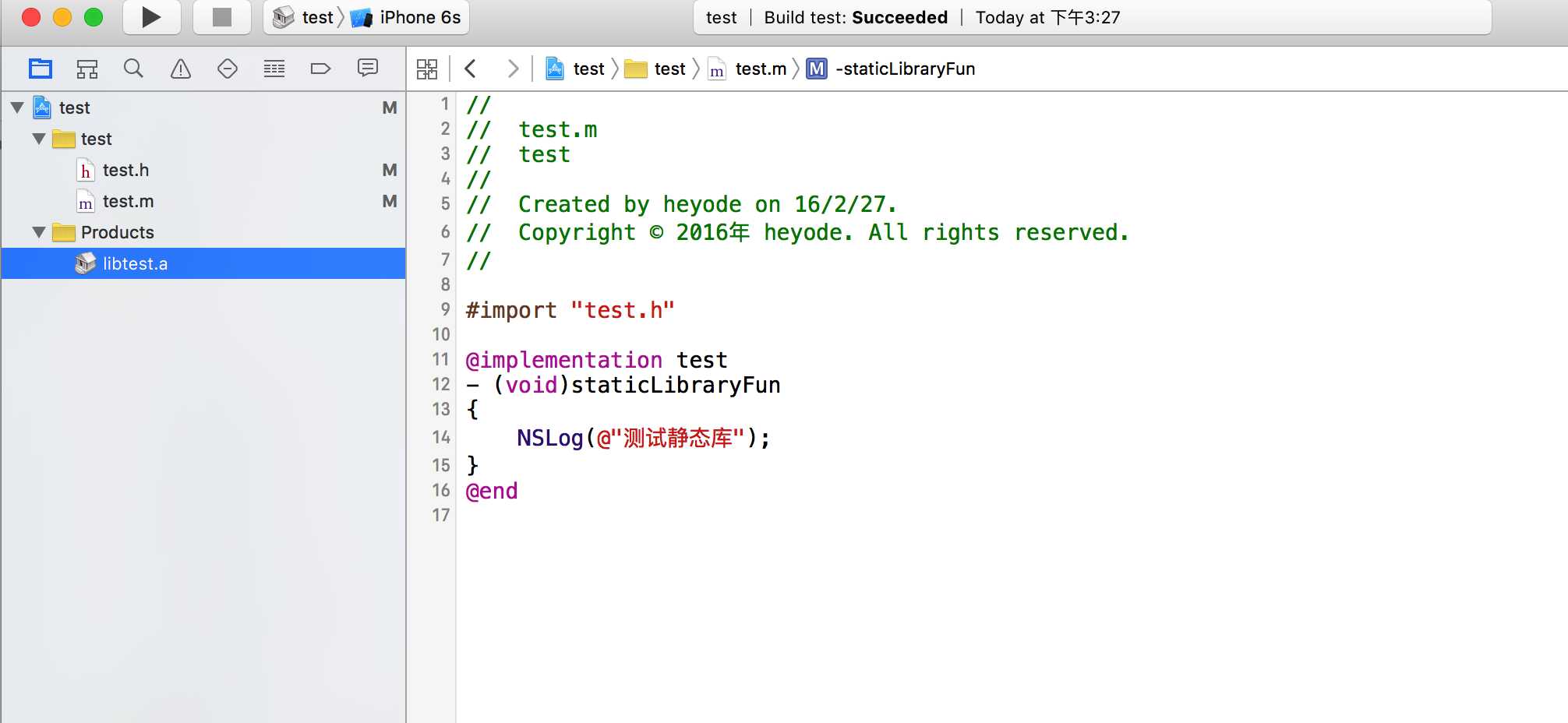
Task: Open the Breakpoint navigator
Action: point(320,69)
